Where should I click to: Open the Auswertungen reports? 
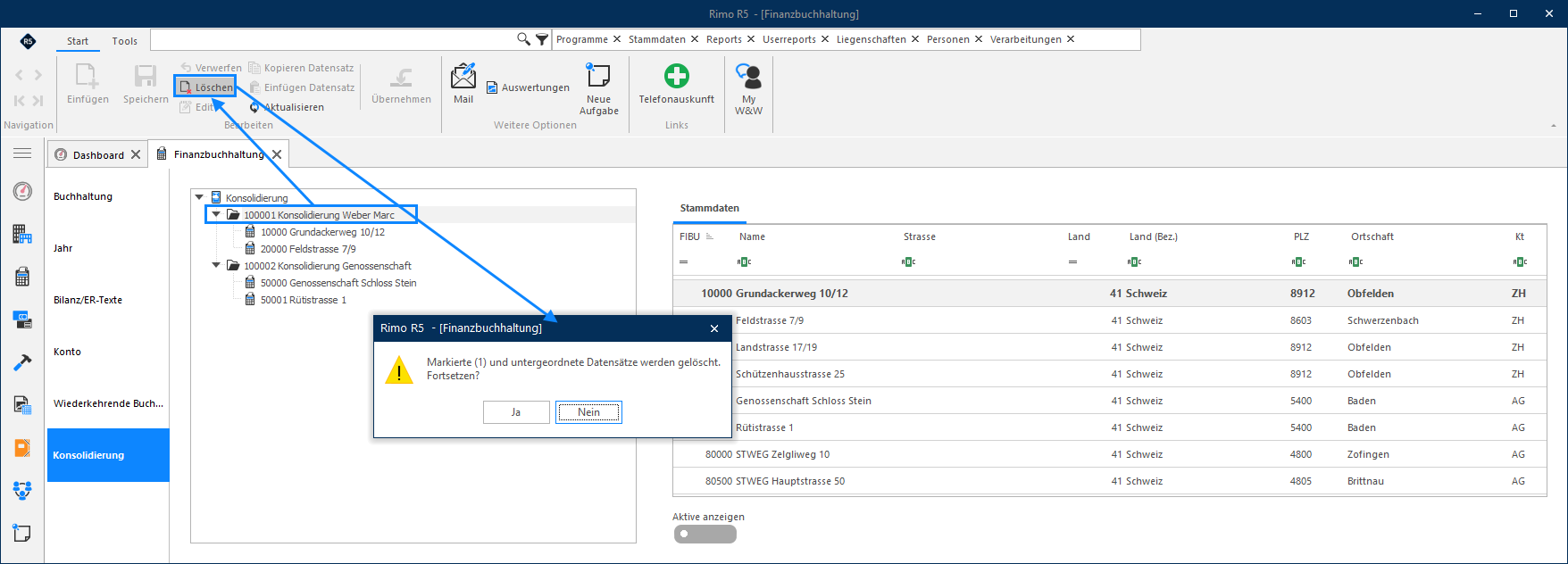coord(528,87)
